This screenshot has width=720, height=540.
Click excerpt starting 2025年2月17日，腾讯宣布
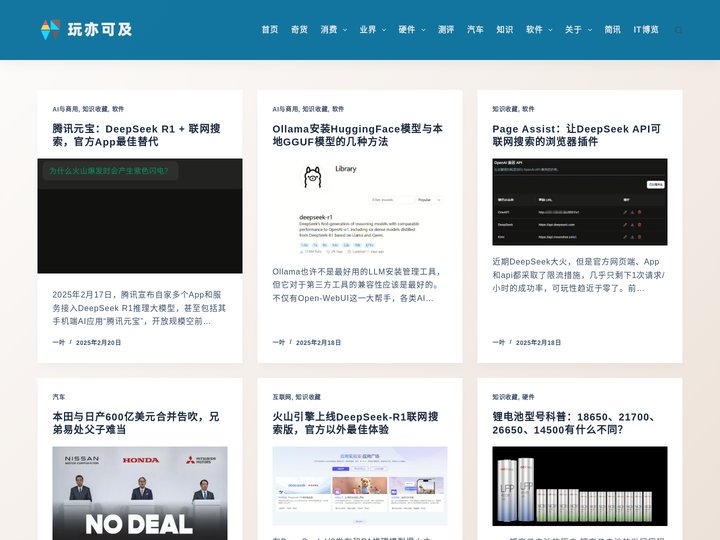point(139,308)
